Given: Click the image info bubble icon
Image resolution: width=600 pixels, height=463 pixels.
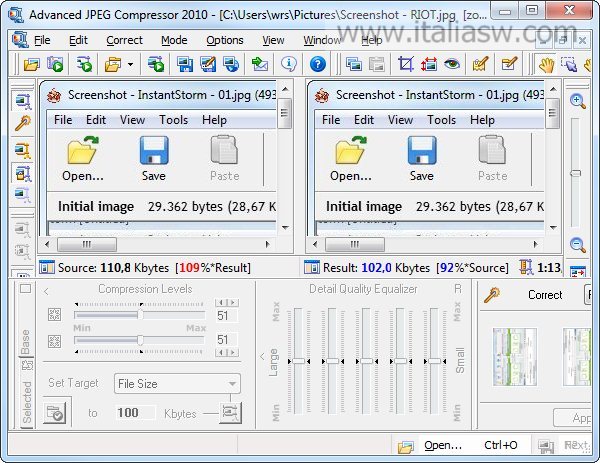Looking at the screenshot, I should tap(289, 64).
